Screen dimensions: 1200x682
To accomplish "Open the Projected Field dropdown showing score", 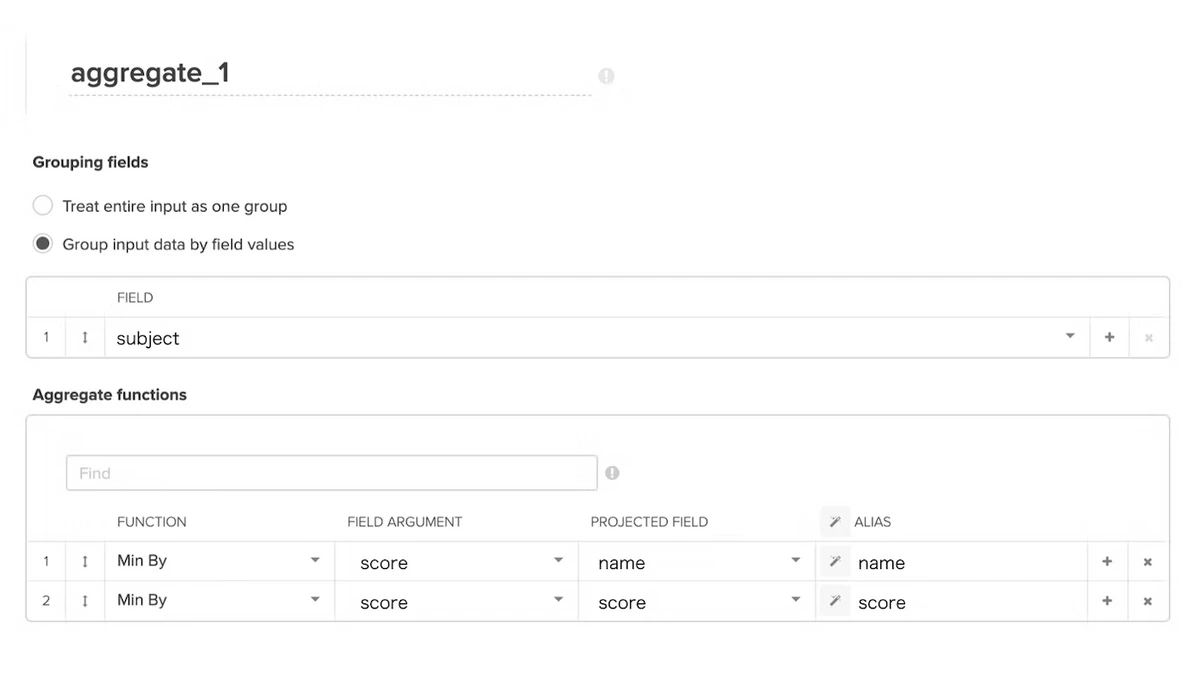I will pyautogui.click(x=697, y=602).
